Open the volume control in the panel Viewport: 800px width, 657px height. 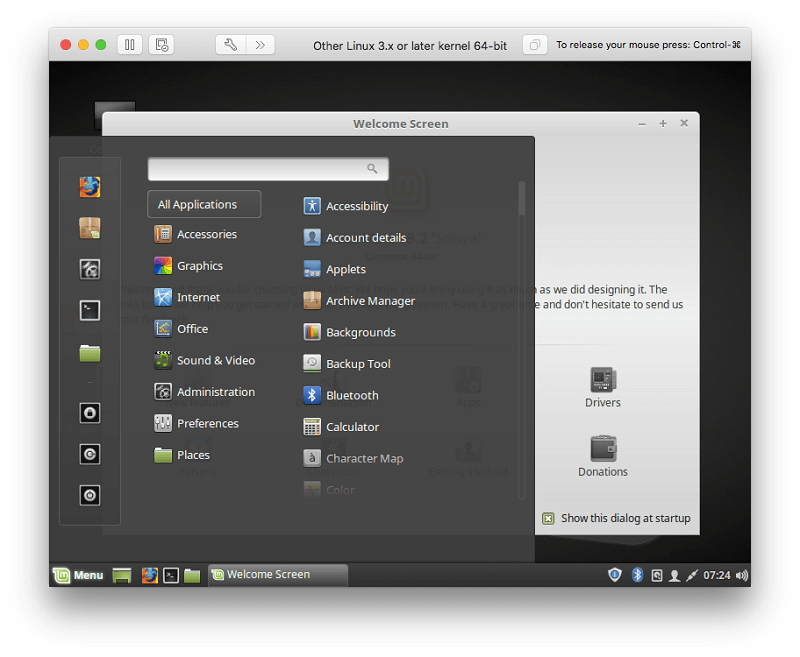click(x=742, y=575)
